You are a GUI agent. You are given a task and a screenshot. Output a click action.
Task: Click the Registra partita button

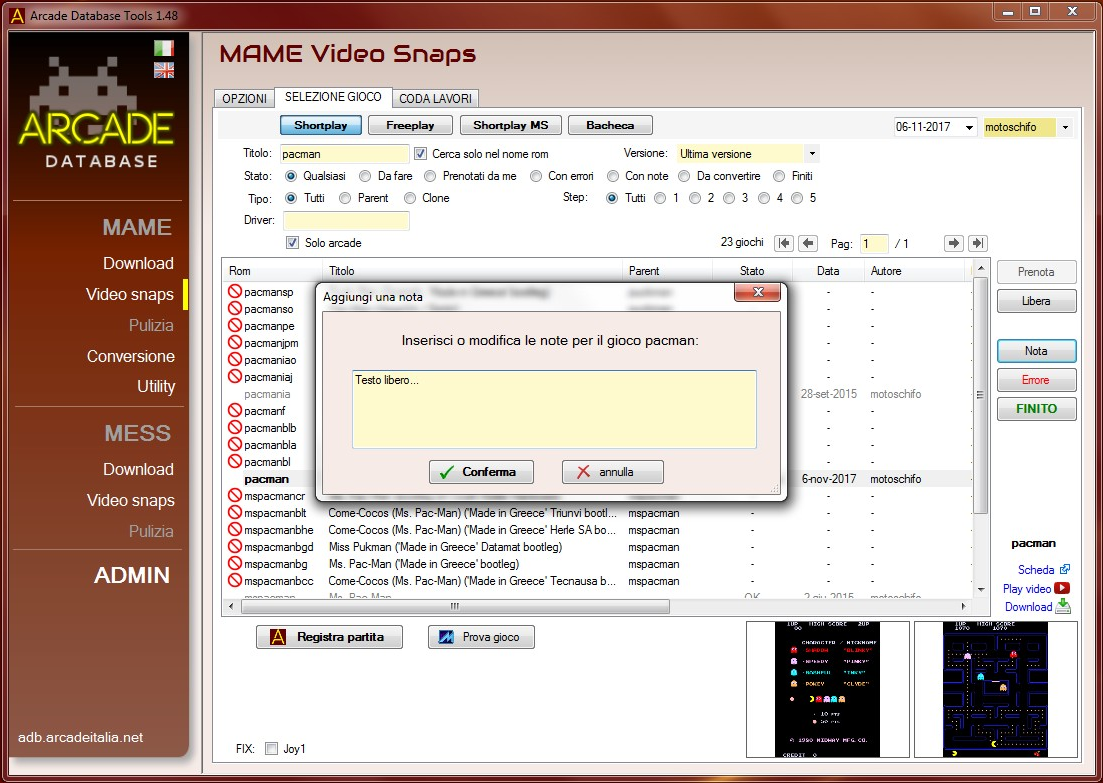point(329,637)
